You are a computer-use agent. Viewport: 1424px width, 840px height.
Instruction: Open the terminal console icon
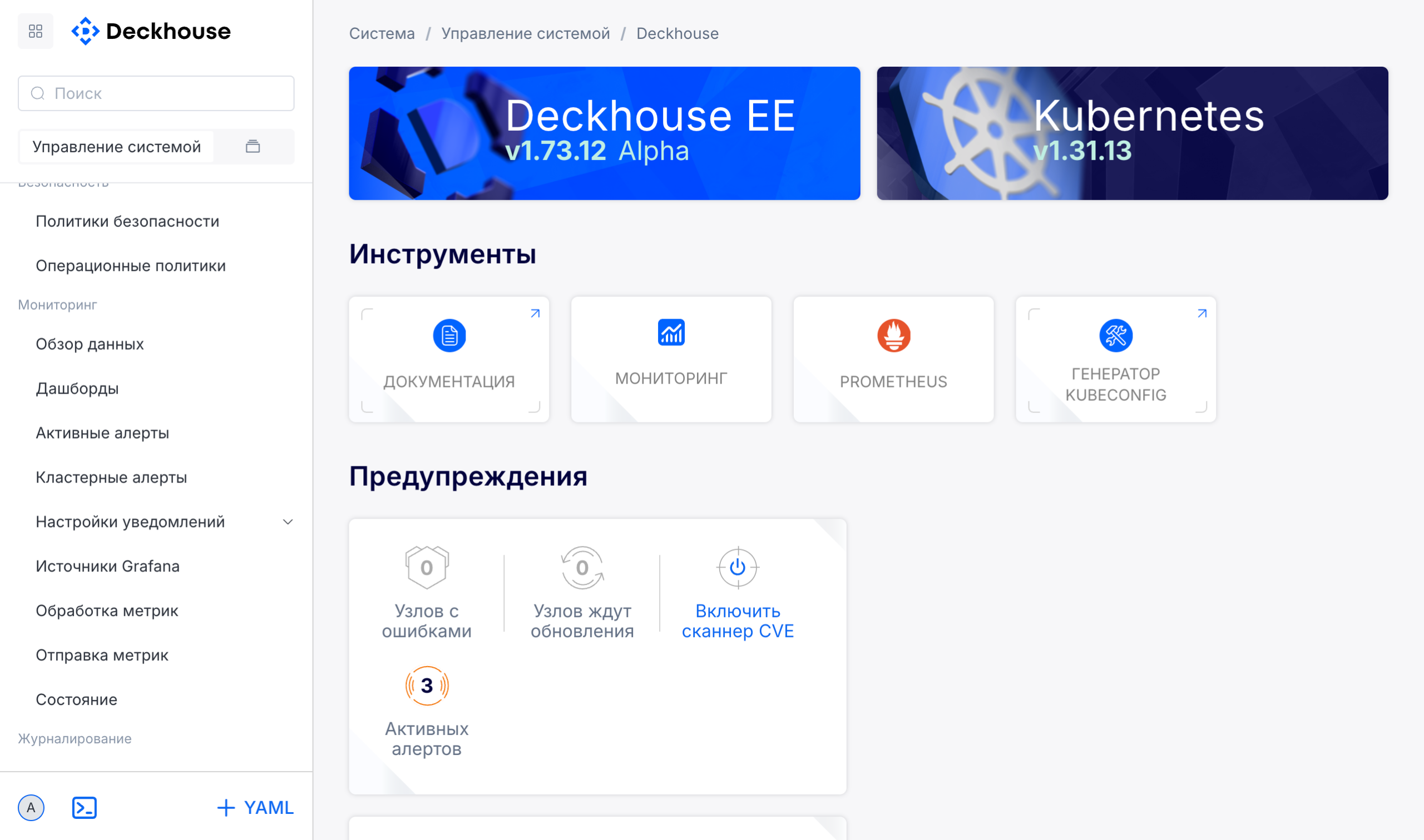[x=85, y=808]
